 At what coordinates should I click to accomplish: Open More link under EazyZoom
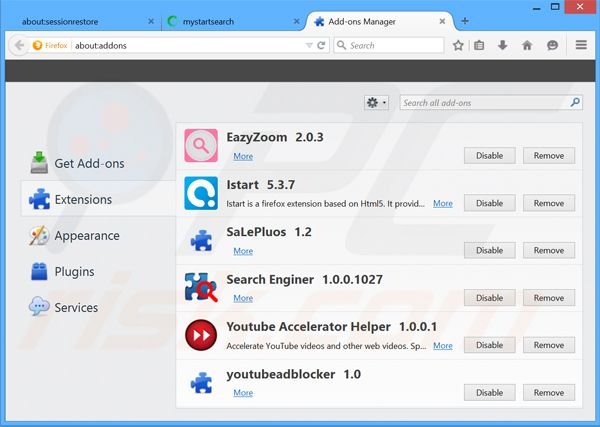[243, 156]
